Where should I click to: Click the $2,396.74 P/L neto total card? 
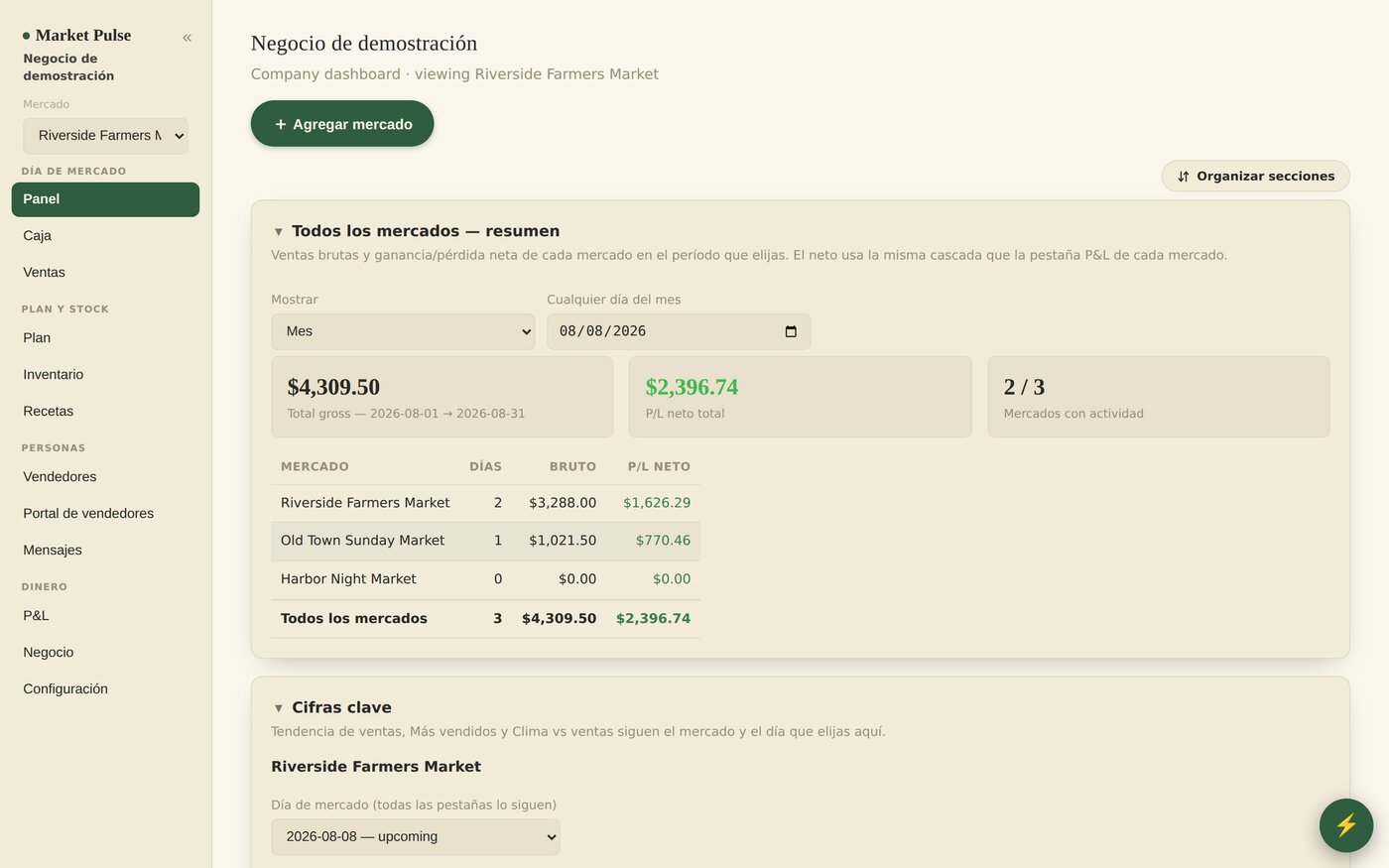click(800, 397)
